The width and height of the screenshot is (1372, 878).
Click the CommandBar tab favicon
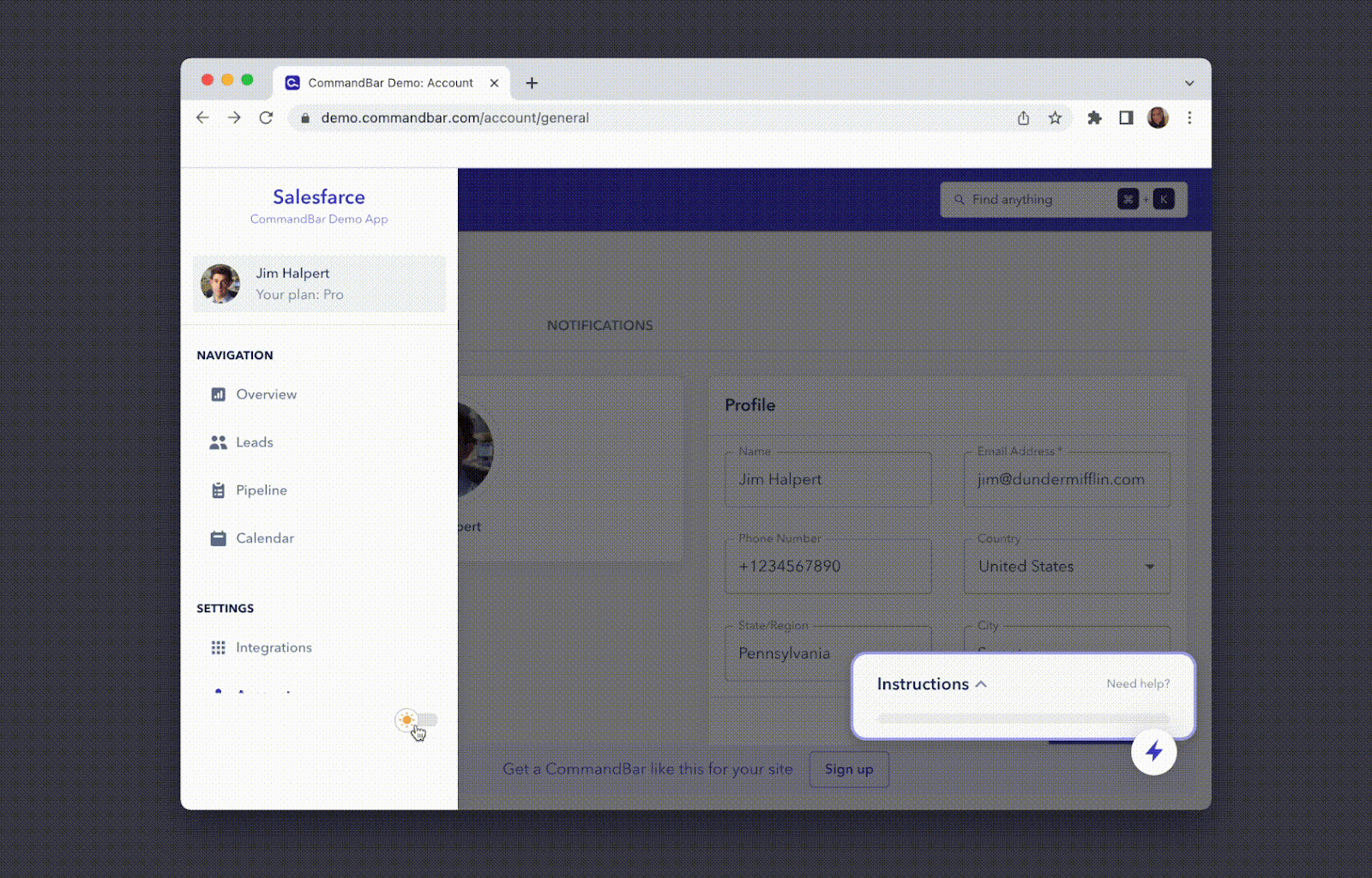pos(292,83)
